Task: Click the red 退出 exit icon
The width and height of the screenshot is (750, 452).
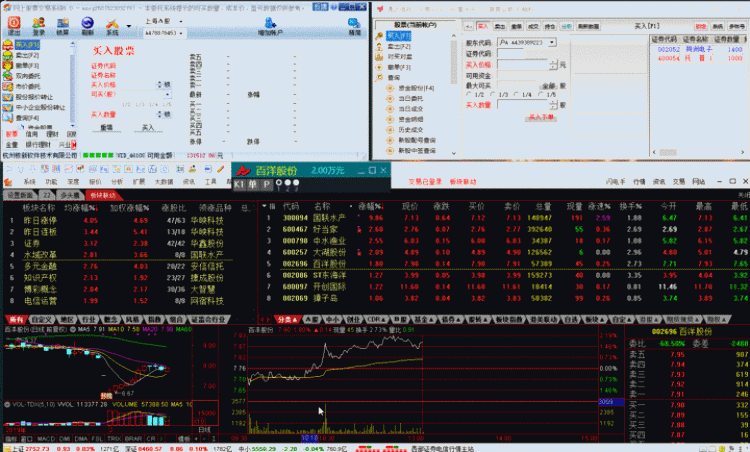Action: [14, 26]
